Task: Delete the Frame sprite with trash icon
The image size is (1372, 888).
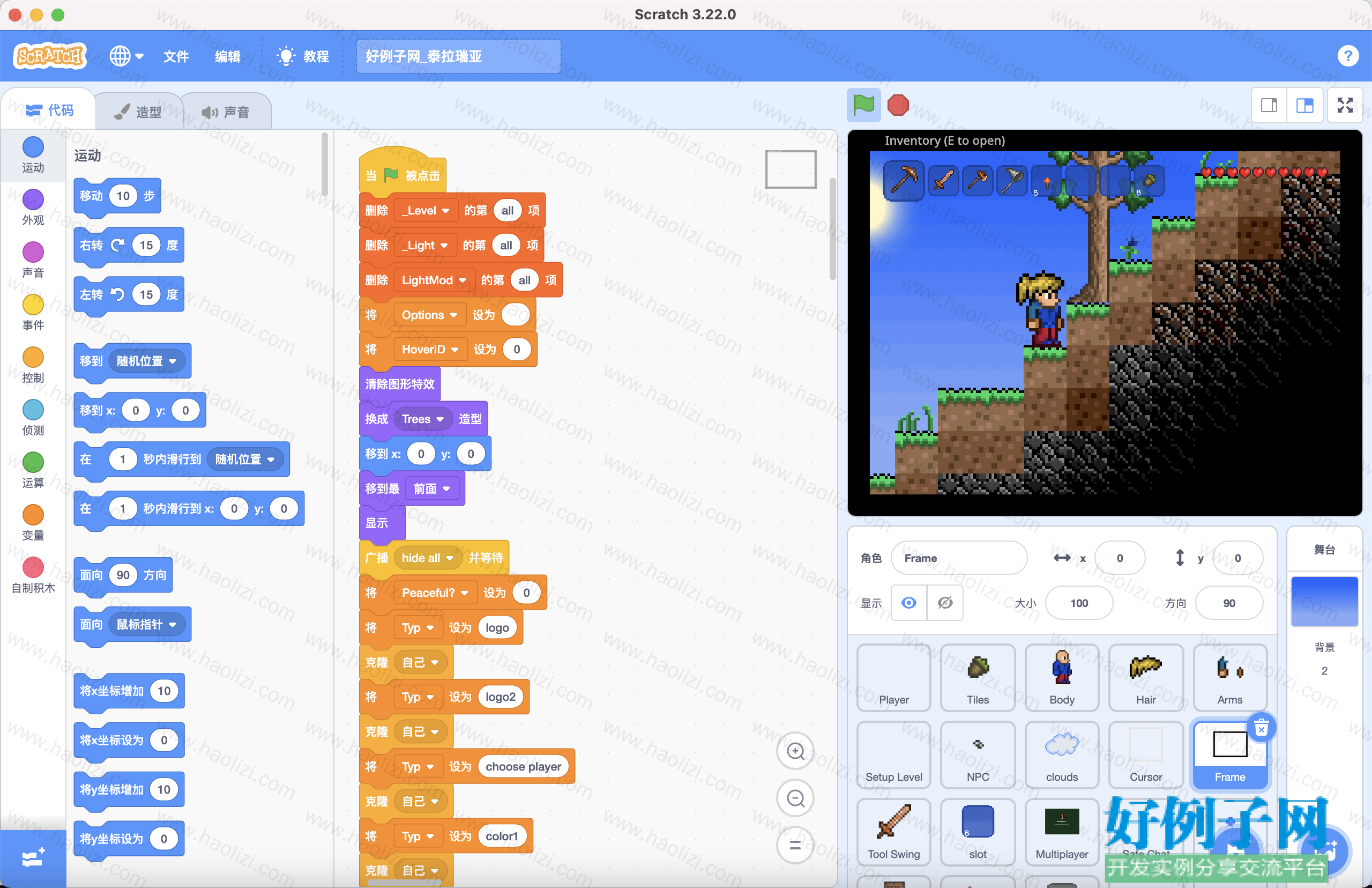Action: coord(1262,728)
